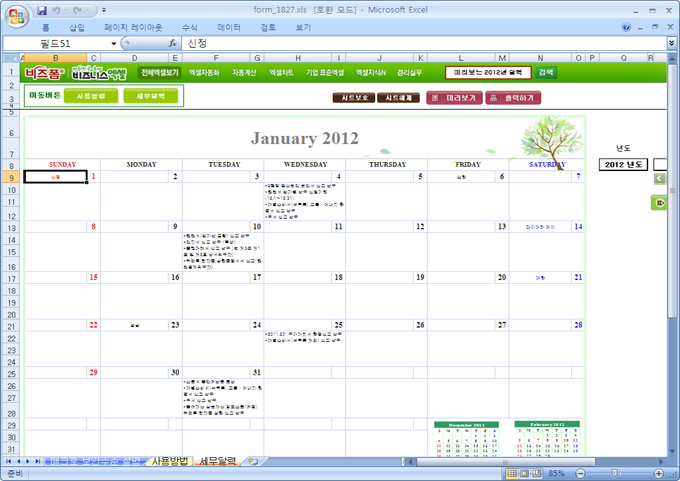
Task: Click the Save icon in quick access toolbar
Action: (42, 9)
